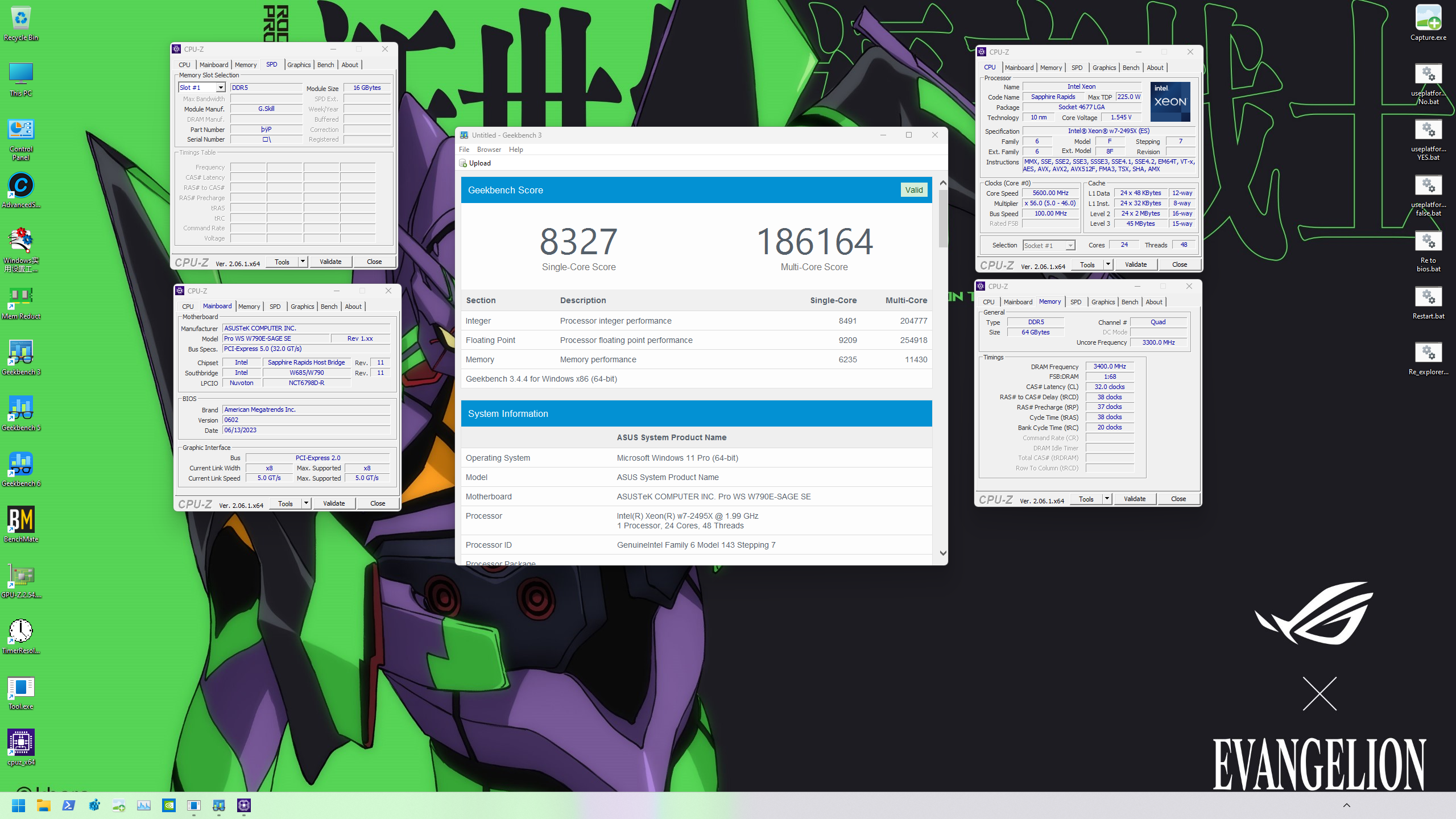
Task: Click the G.Skill Module Manuf. field
Action: [266, 109]
